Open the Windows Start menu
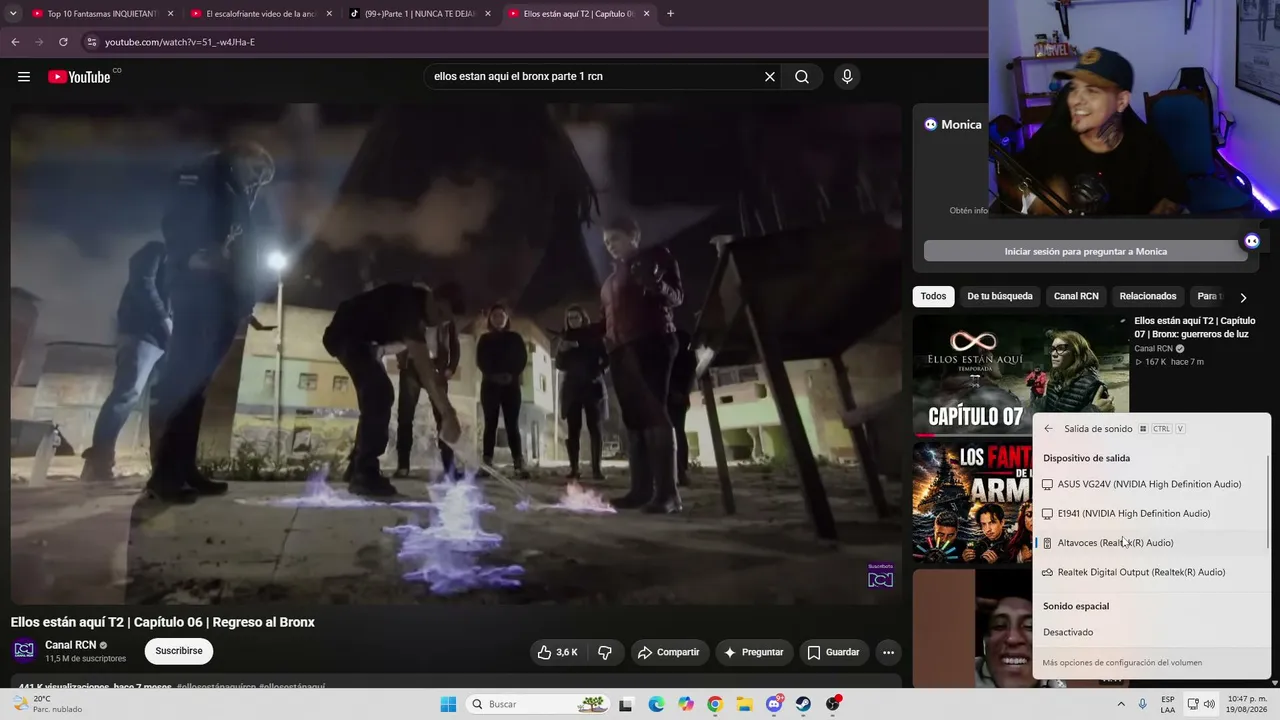Image resolution: width=1280 pixels, height=720 pixels. point(448,704)
